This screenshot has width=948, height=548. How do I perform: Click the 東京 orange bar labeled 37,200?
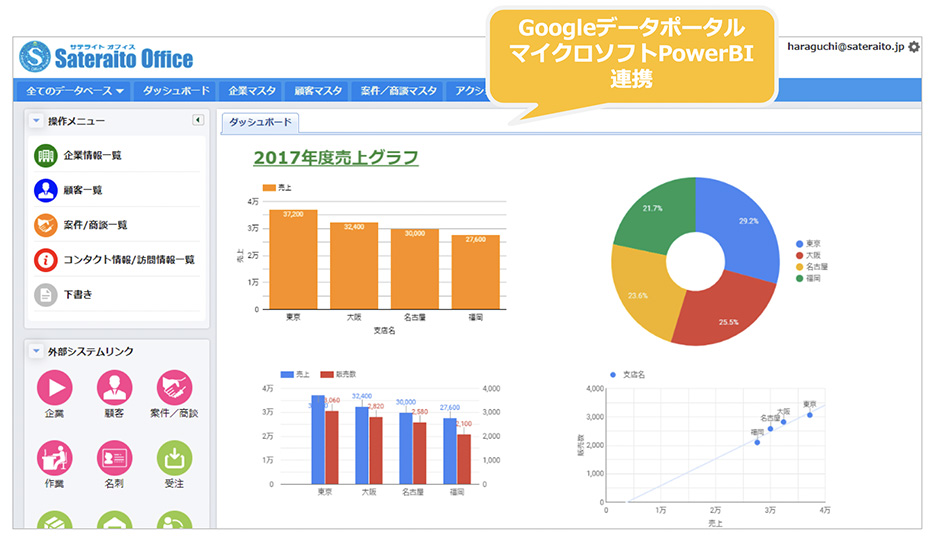(293, 260)
